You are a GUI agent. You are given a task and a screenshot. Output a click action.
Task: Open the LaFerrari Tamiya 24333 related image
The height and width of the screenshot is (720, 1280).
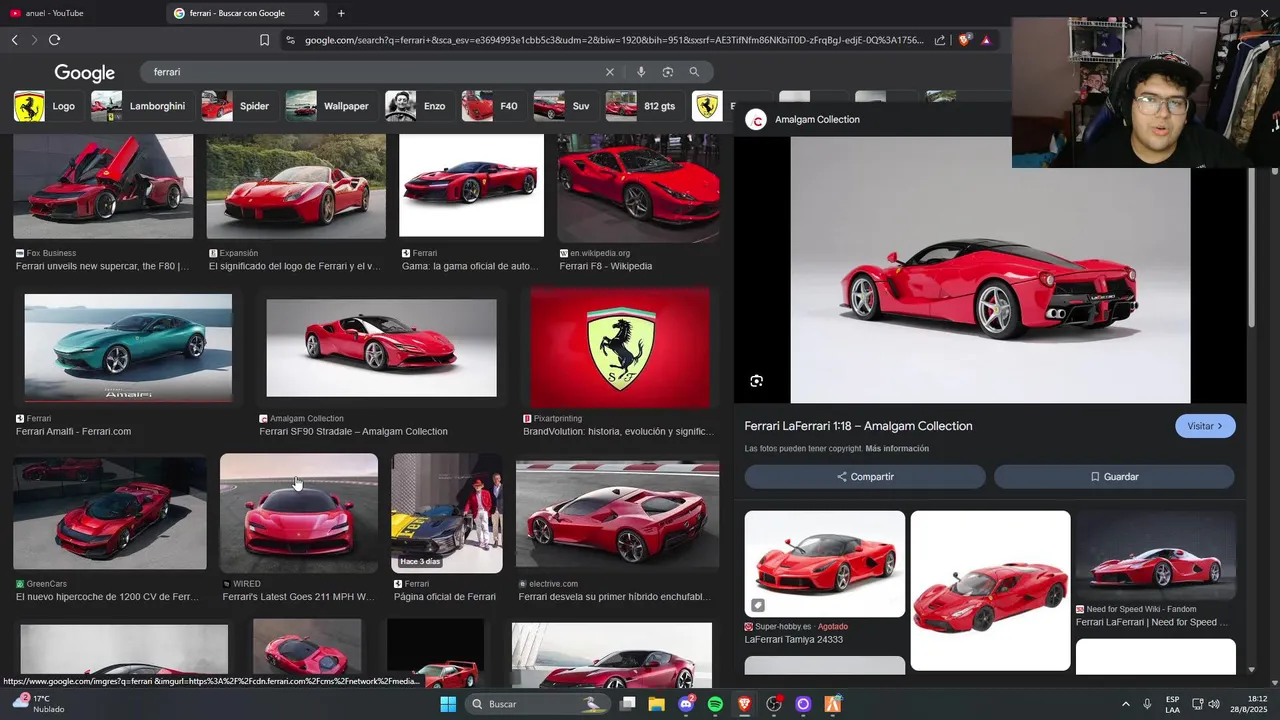pyautogui.click(x=825, y=564)
